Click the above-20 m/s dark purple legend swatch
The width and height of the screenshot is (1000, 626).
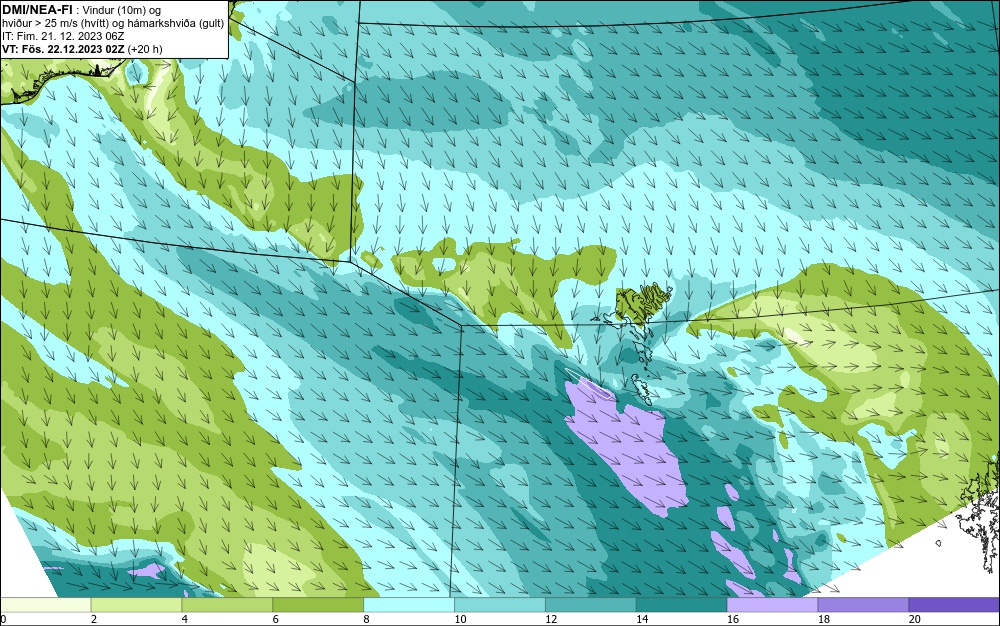point(954,604)
